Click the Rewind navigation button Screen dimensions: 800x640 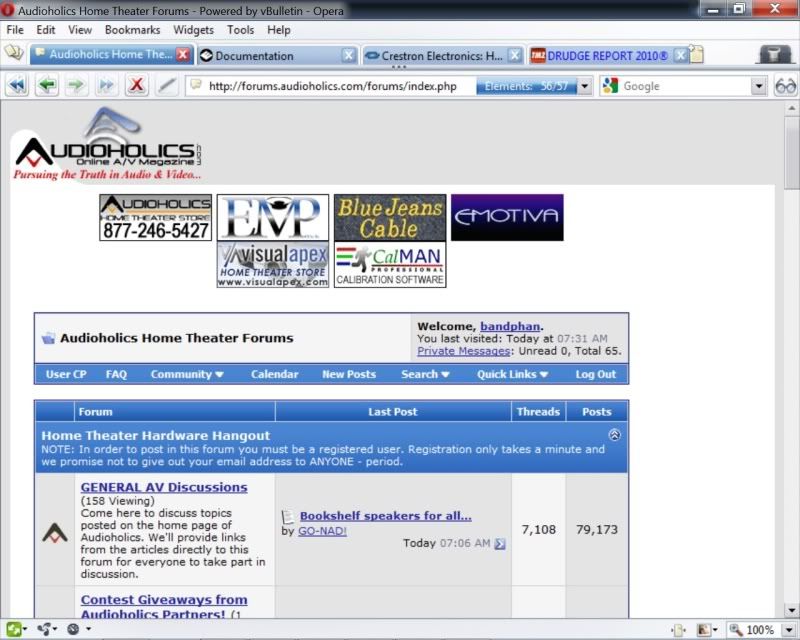tap(17, 85)
